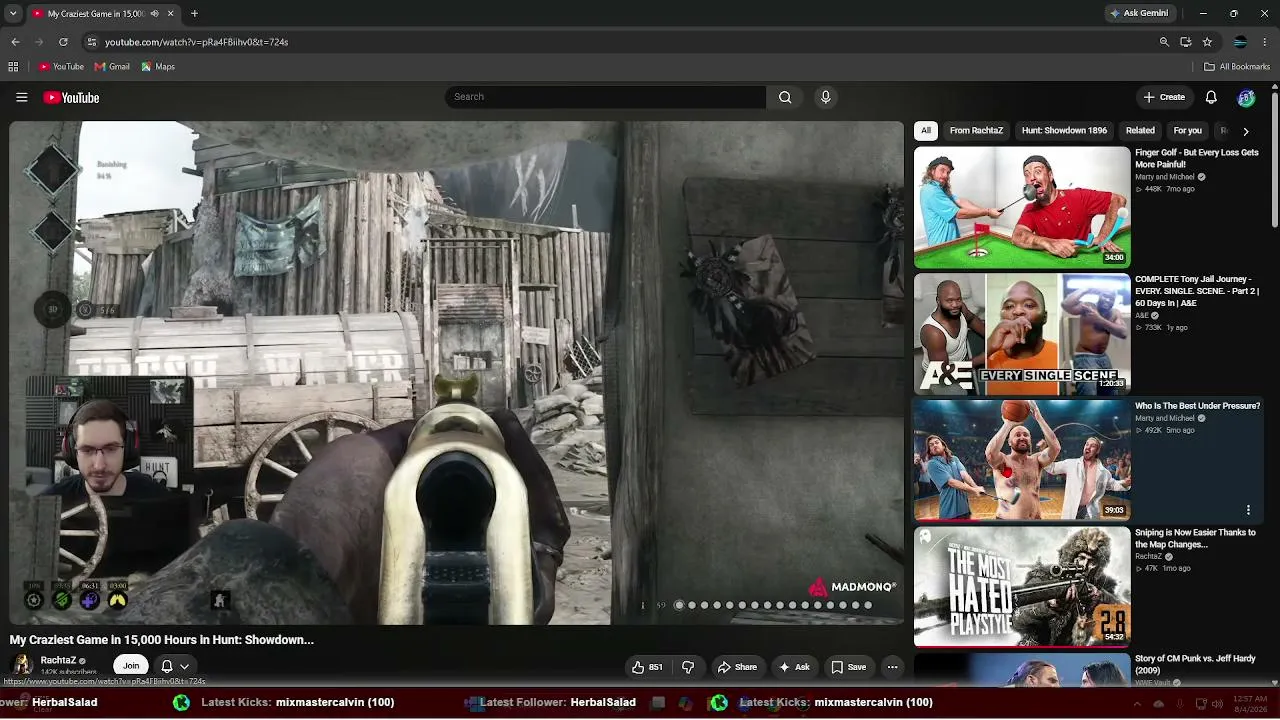Image resolution: width=1280 pixels, height=720 pixels.
Task: Zoom page using the magnifier icon
Action: click(1164, 42)
